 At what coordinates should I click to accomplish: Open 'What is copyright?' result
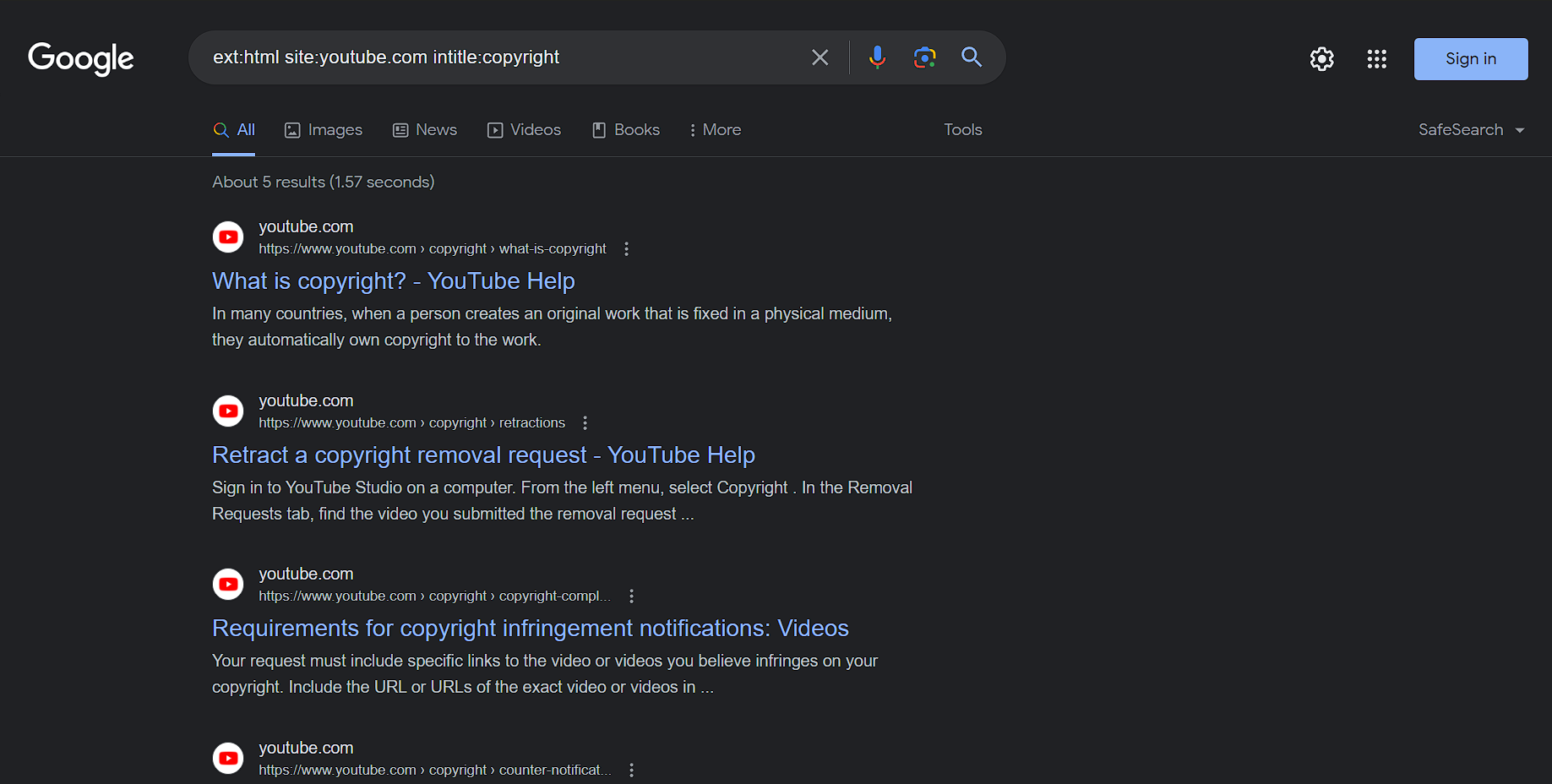tap(393, 281)
